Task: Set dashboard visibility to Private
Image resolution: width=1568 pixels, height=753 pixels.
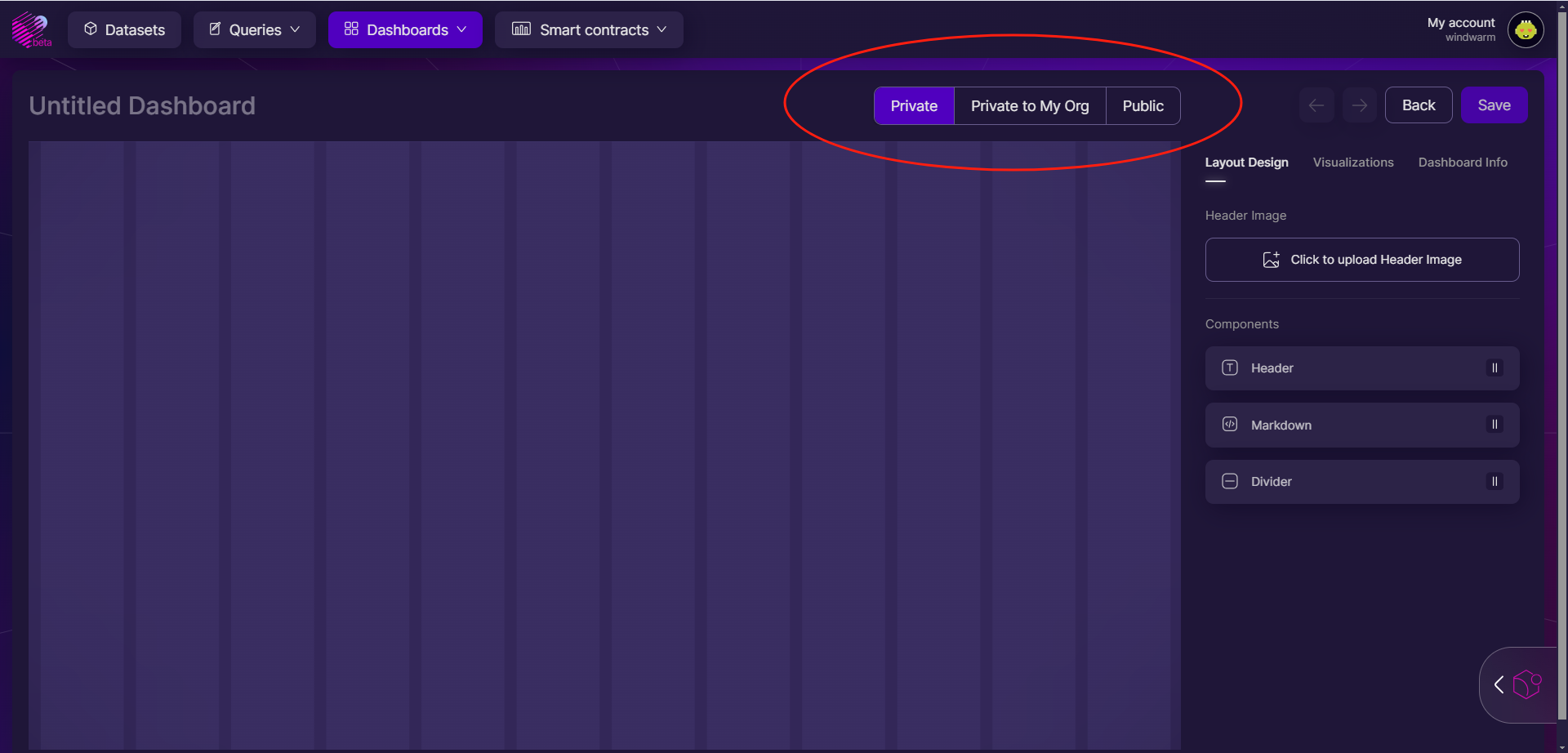Action: (x=914, y=106)
